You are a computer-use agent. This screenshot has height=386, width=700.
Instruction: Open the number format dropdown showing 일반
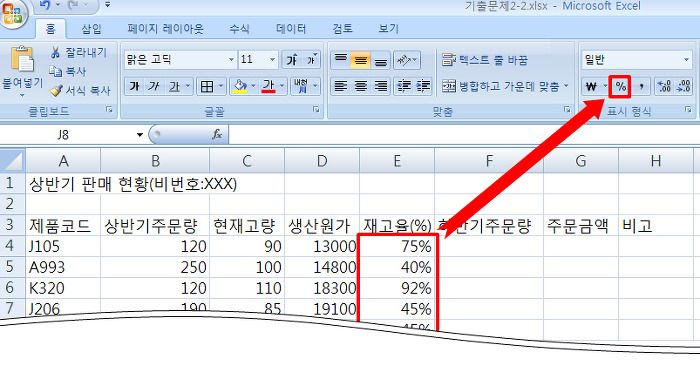pyautogui.click(x=687, y=59)
